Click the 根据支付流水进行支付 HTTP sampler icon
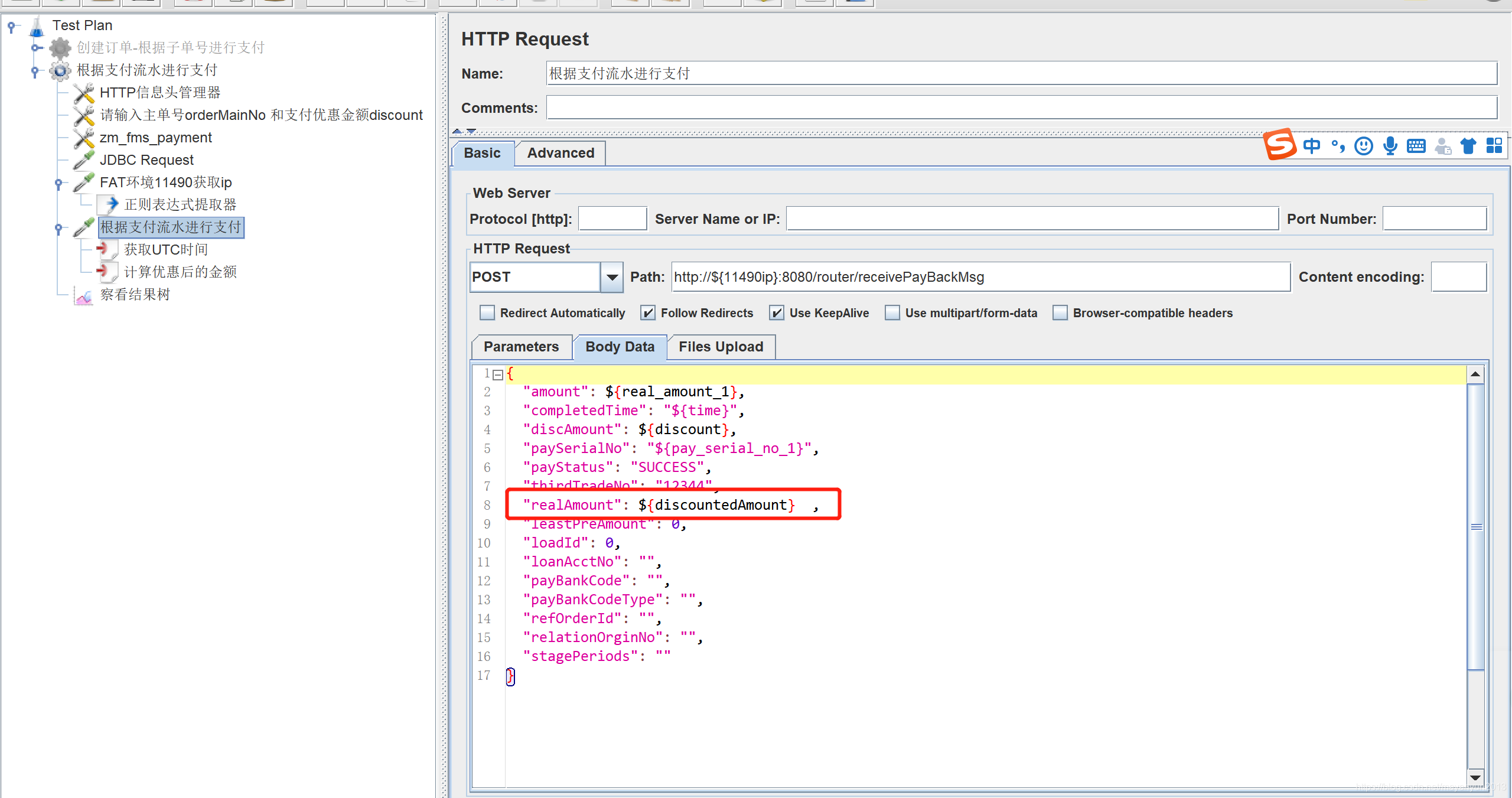The height and width of the screenshot is (798, 1512). pyautogui.click(x=84, y=227)
